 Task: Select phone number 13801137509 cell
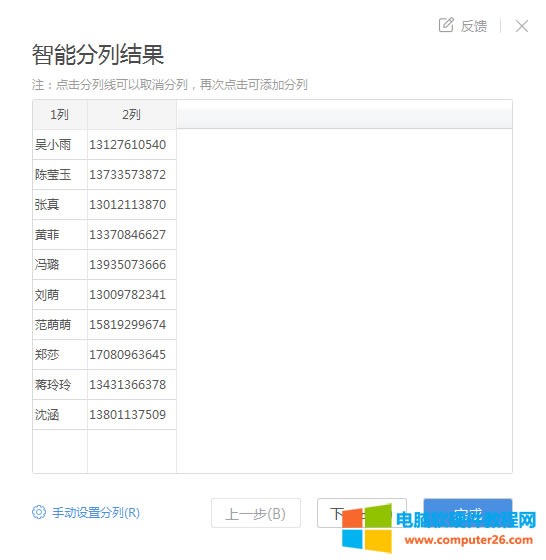(x=132, y=415)
